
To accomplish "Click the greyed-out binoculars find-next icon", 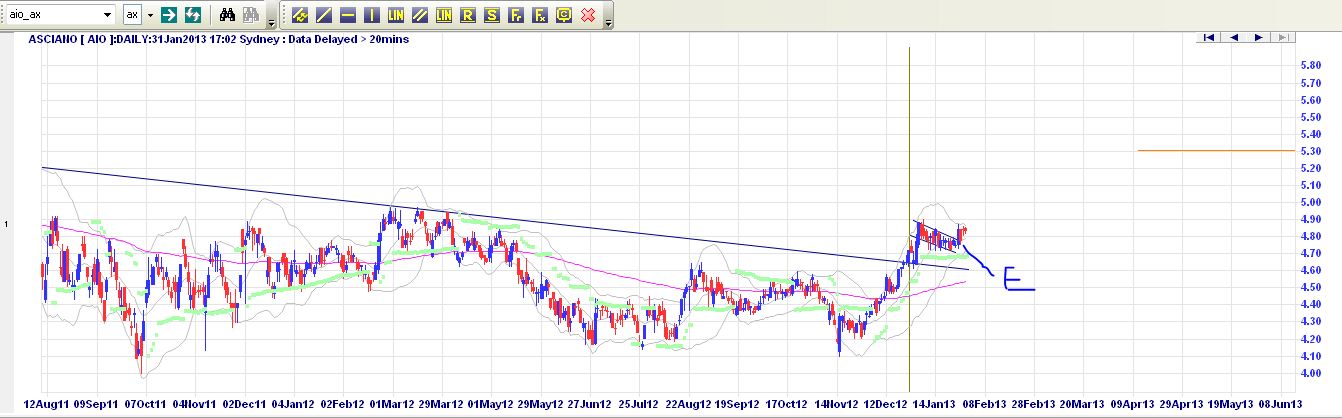I will [250, 15].
